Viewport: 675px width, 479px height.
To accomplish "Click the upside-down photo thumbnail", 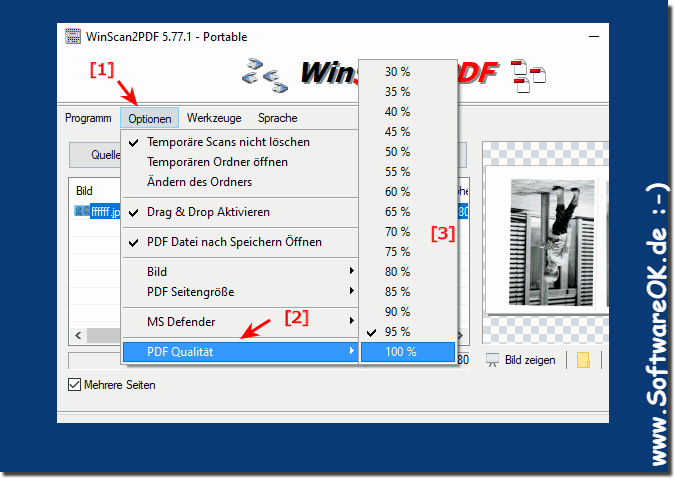I will click(552, 243).
